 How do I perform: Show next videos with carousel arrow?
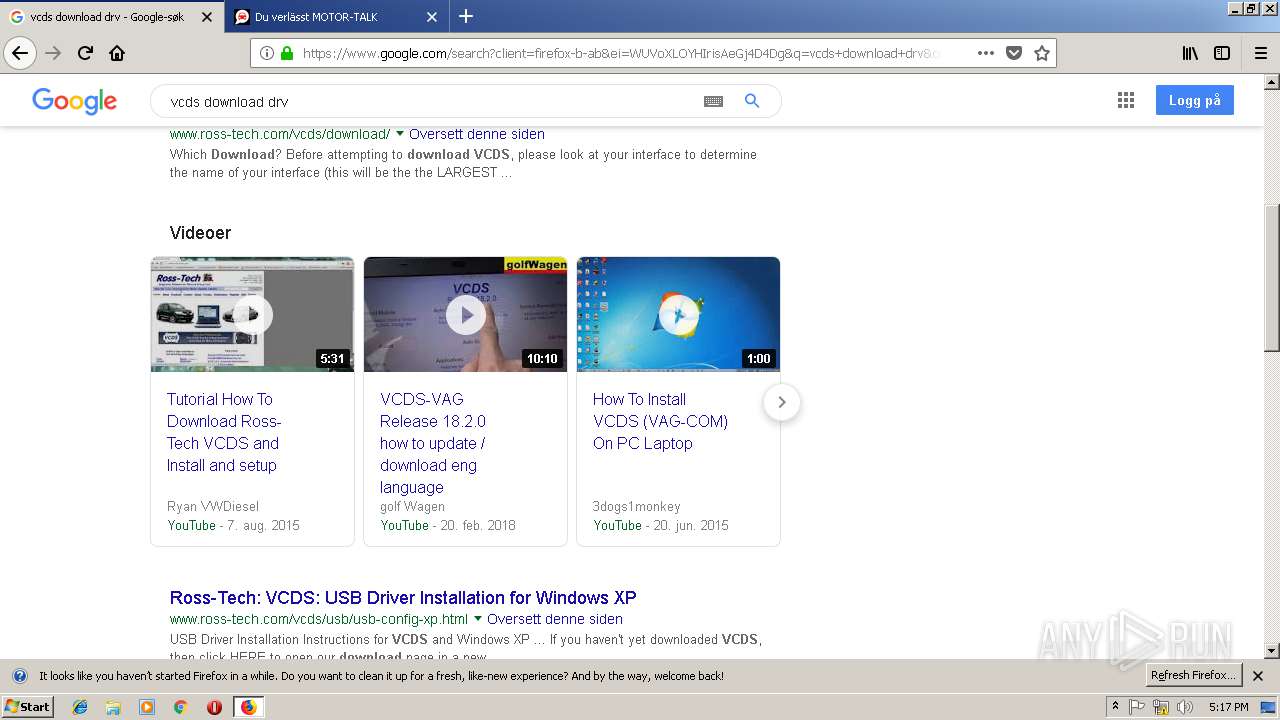pos(782,402)
